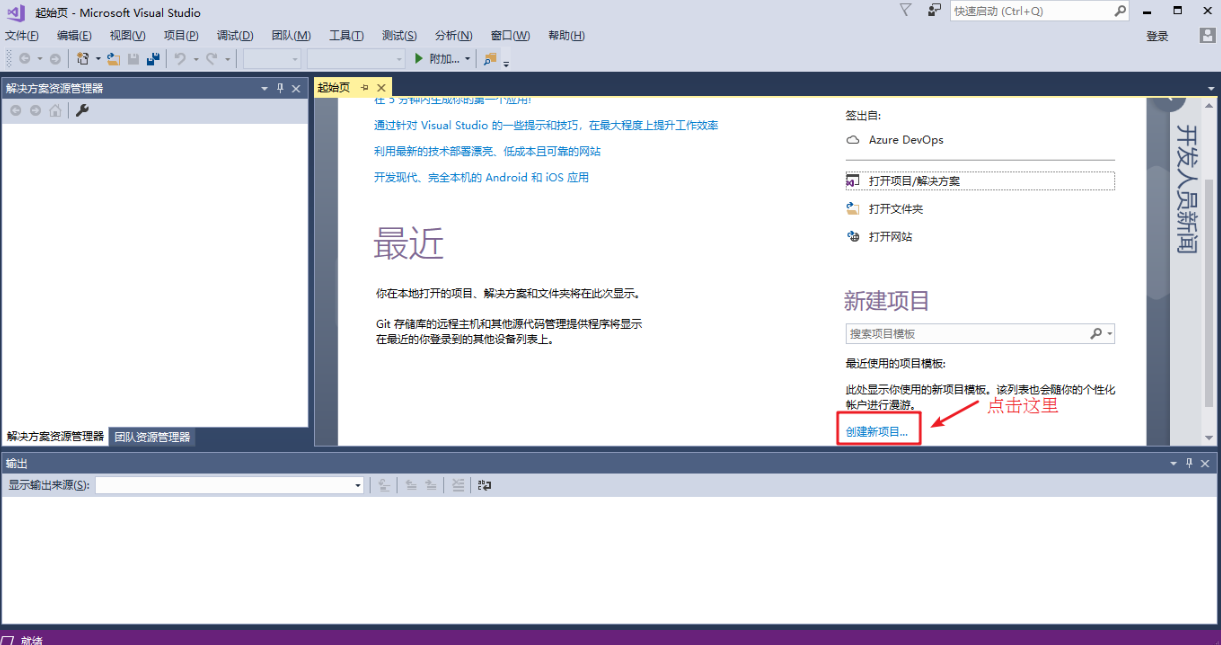
Task: Open the 显示输出来源 dropdown
Action: pos(358,485)
